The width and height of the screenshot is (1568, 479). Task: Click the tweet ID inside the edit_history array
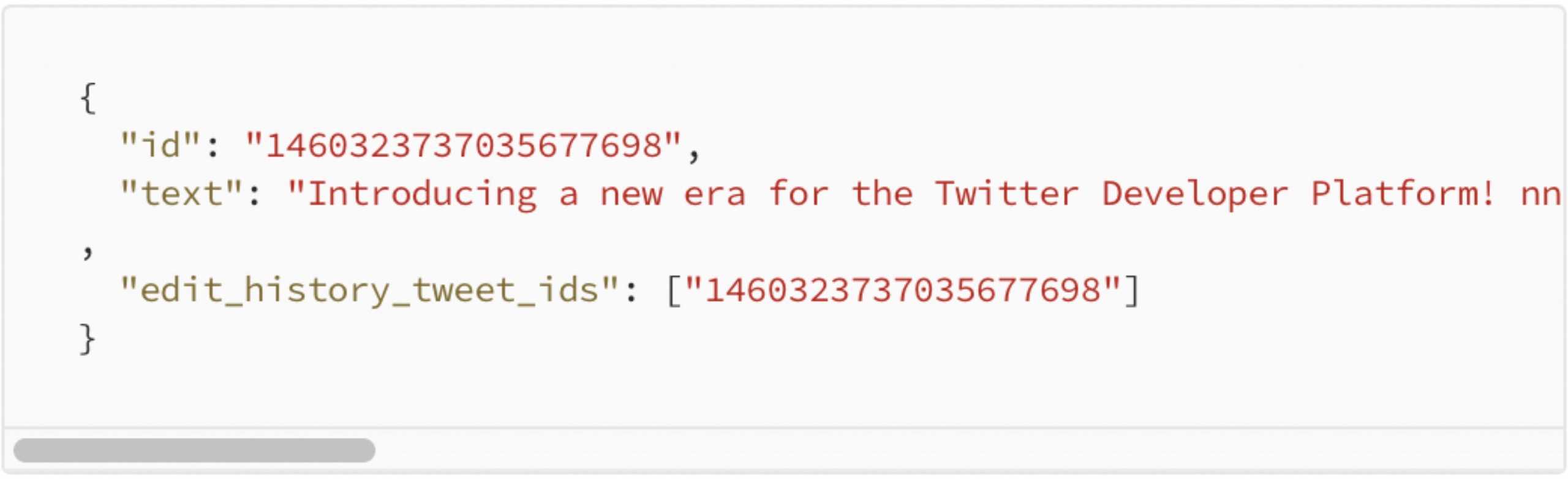[x=903, y=290]
